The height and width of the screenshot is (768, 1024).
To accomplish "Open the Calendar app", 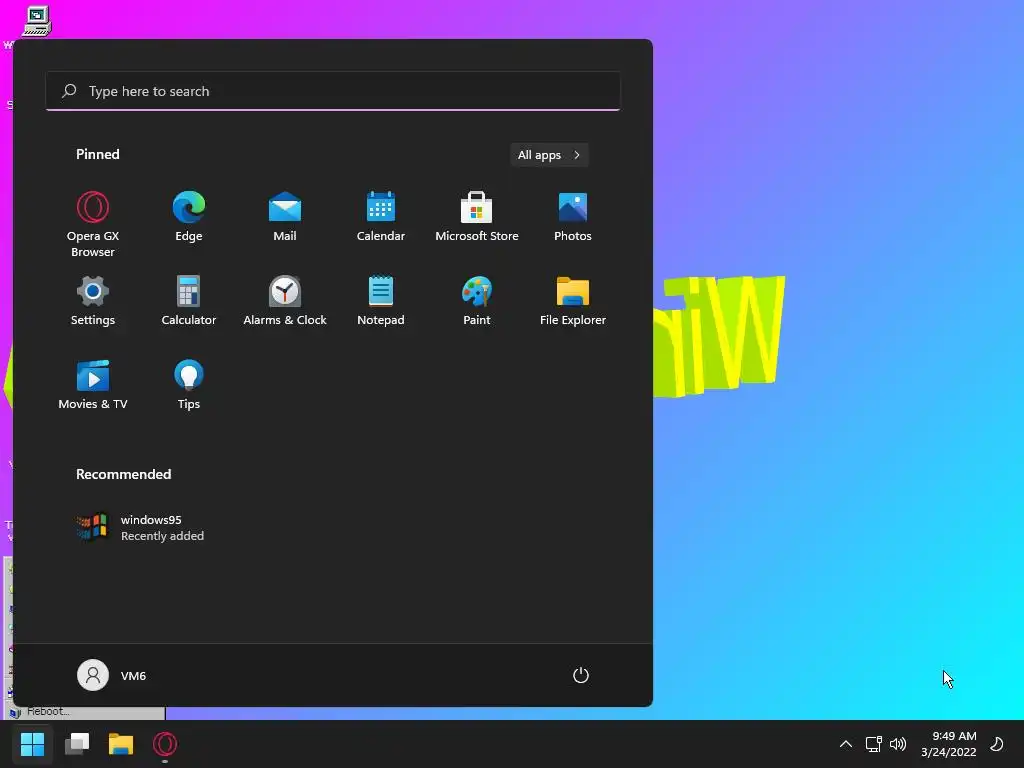I will click(x=381, y=217).
